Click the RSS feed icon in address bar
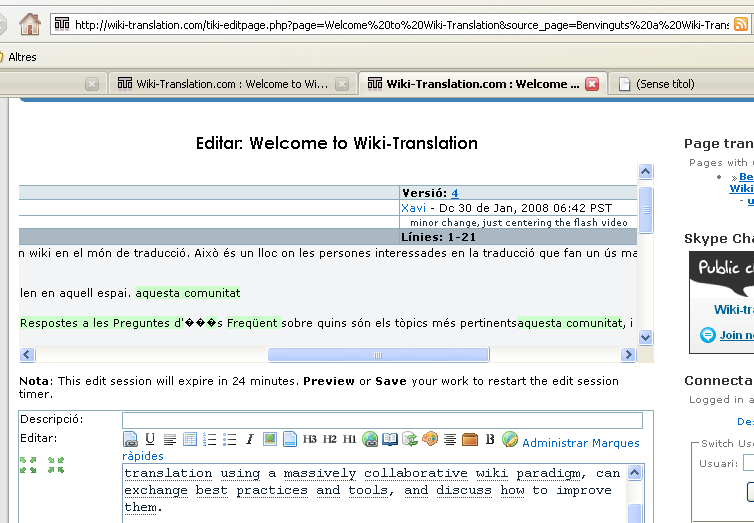This screenshot has width=754, height=523. [741, 24]
